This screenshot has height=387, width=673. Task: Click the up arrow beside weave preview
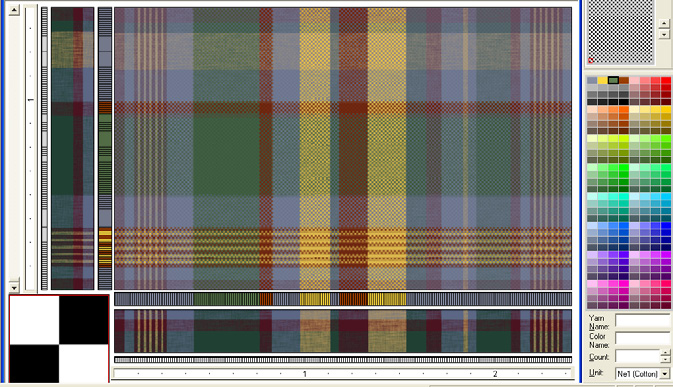tap(664, 23)
